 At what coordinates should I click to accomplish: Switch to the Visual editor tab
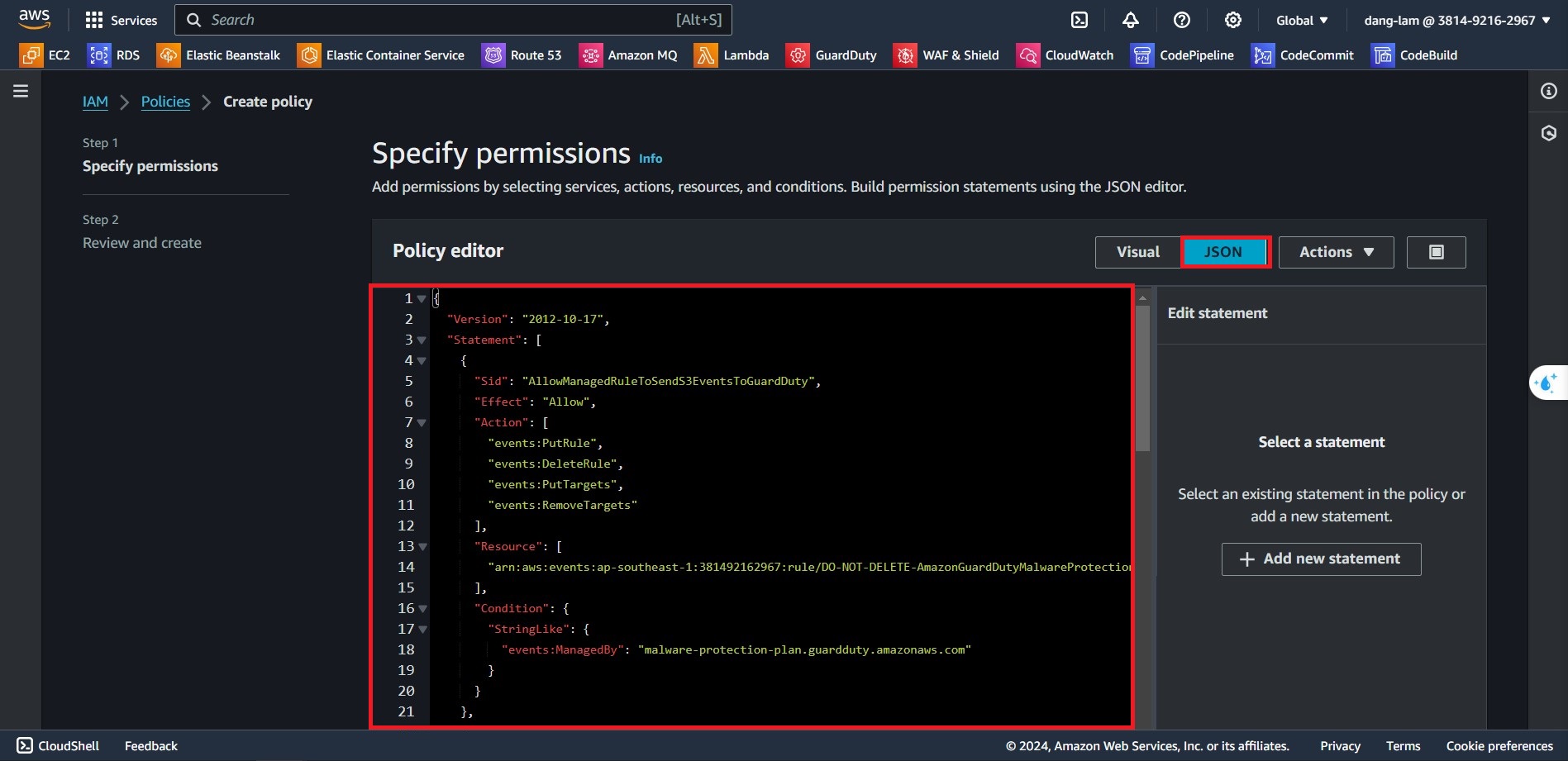[x=1137, y=252]
